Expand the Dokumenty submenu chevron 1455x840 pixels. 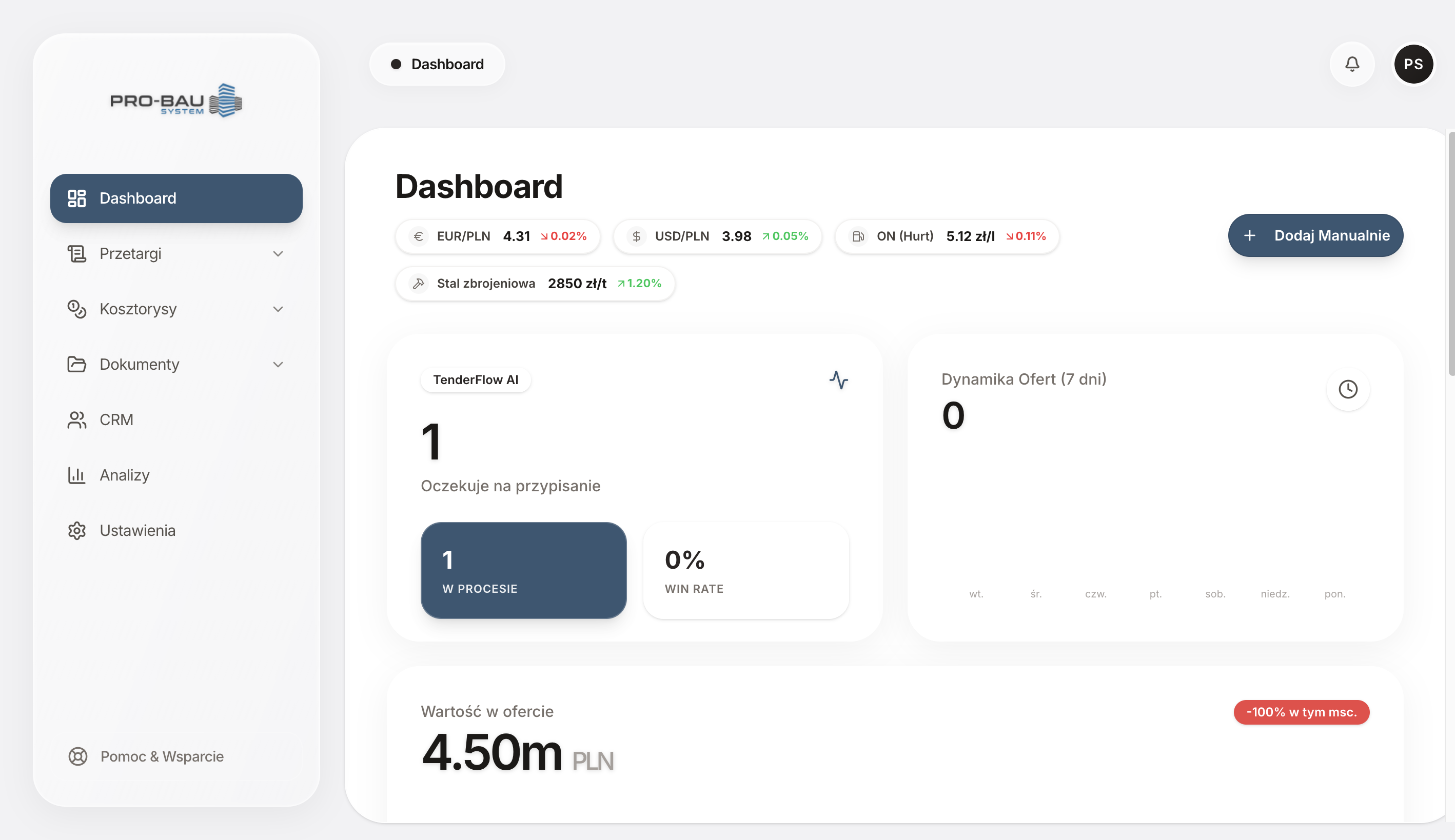pos(278,365)
